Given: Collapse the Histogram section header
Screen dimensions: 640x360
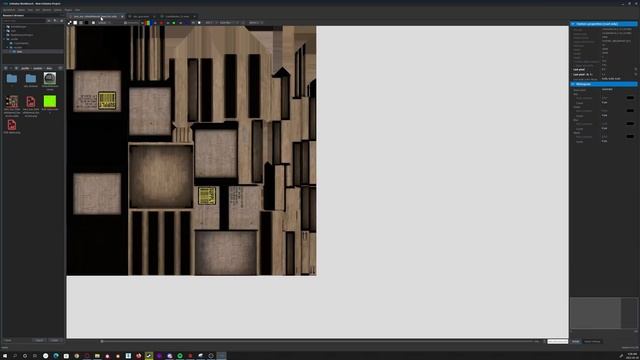Looking at the screenshot, I should coord(603,84).
